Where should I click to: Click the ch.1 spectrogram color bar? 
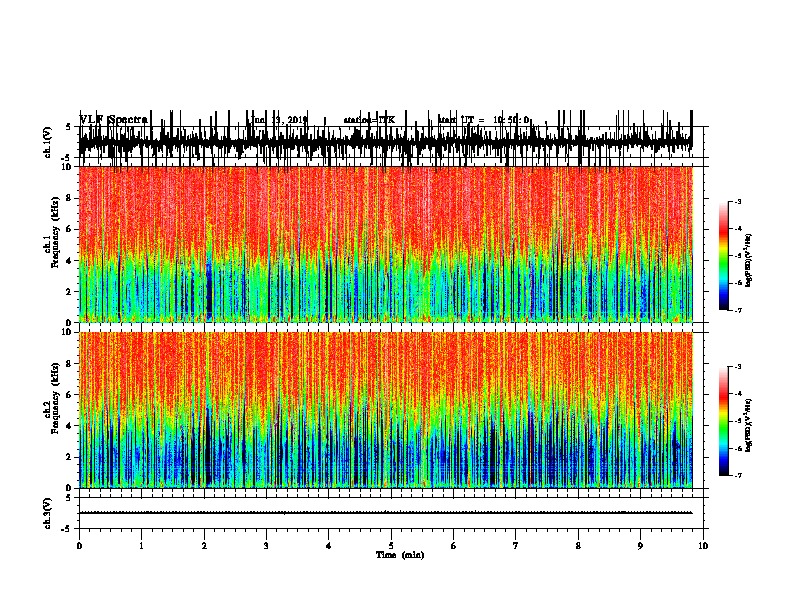coord(723,256)
